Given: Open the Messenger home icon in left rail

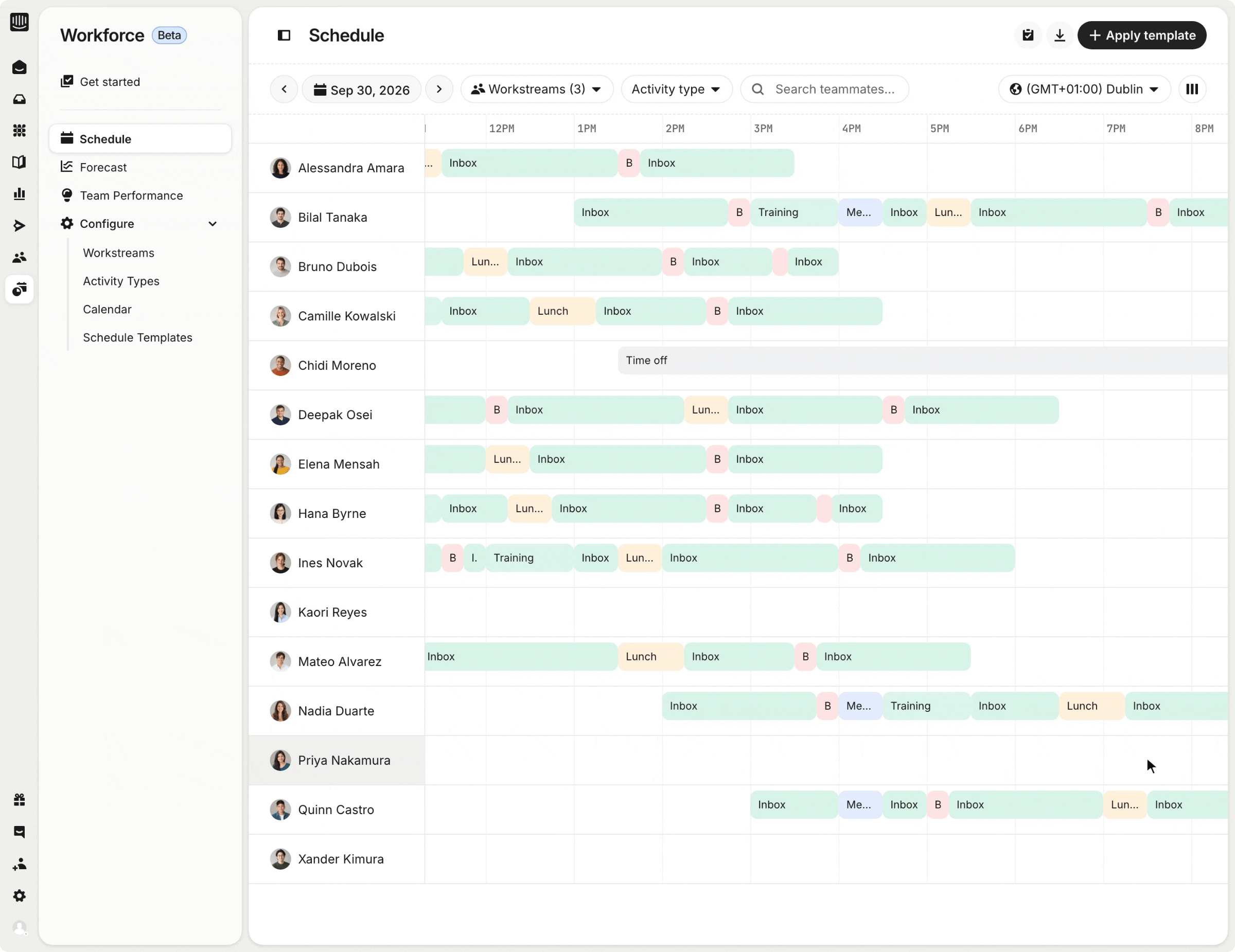Looking at the screenshot, I should click(19, 67).
